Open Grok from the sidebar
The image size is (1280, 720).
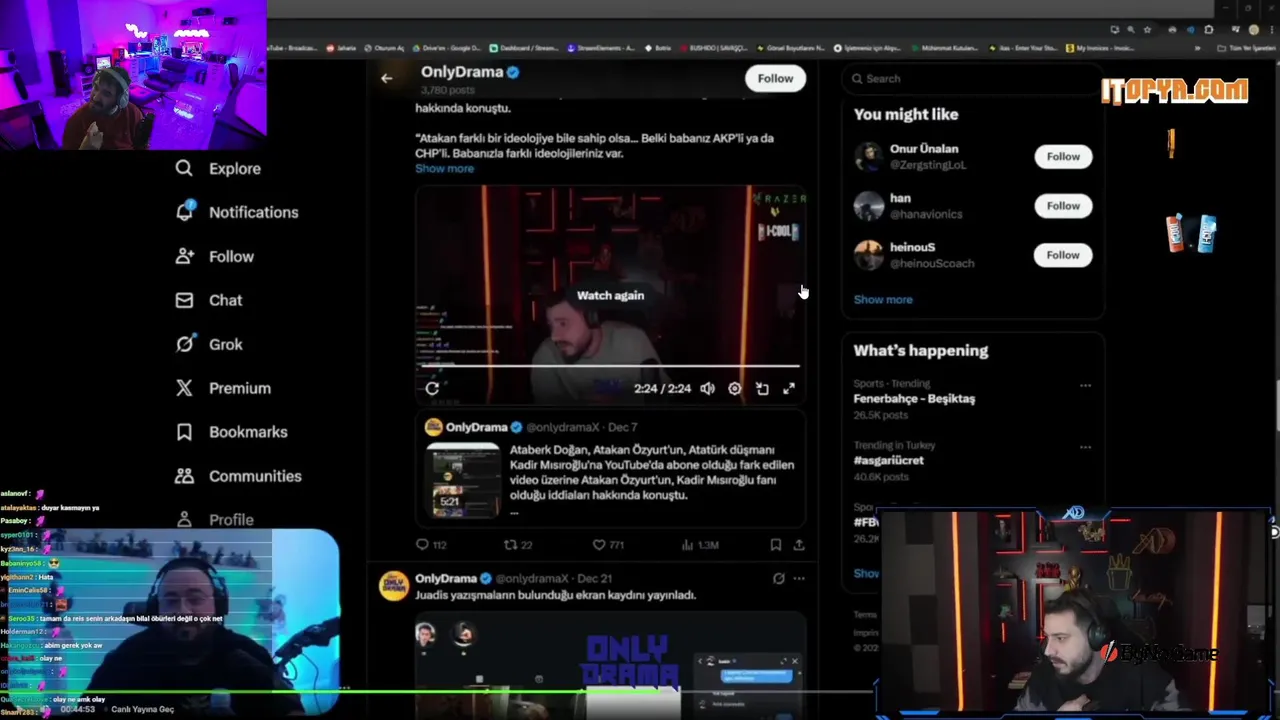[x=209, y=344]
